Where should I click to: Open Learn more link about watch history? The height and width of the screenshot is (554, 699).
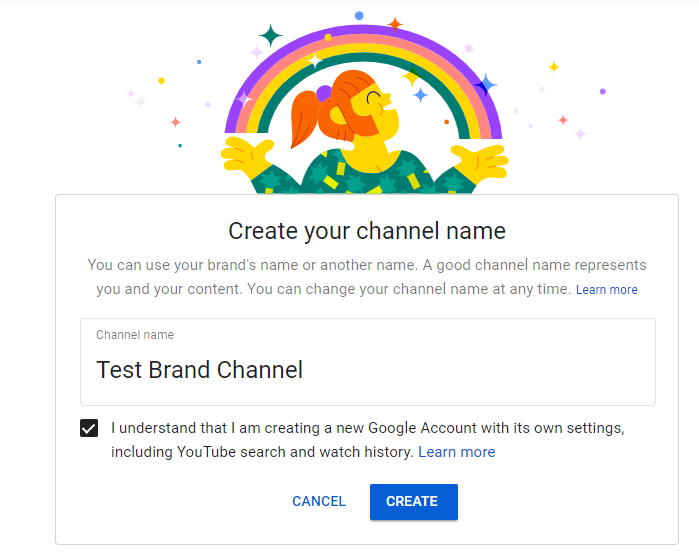456,452
